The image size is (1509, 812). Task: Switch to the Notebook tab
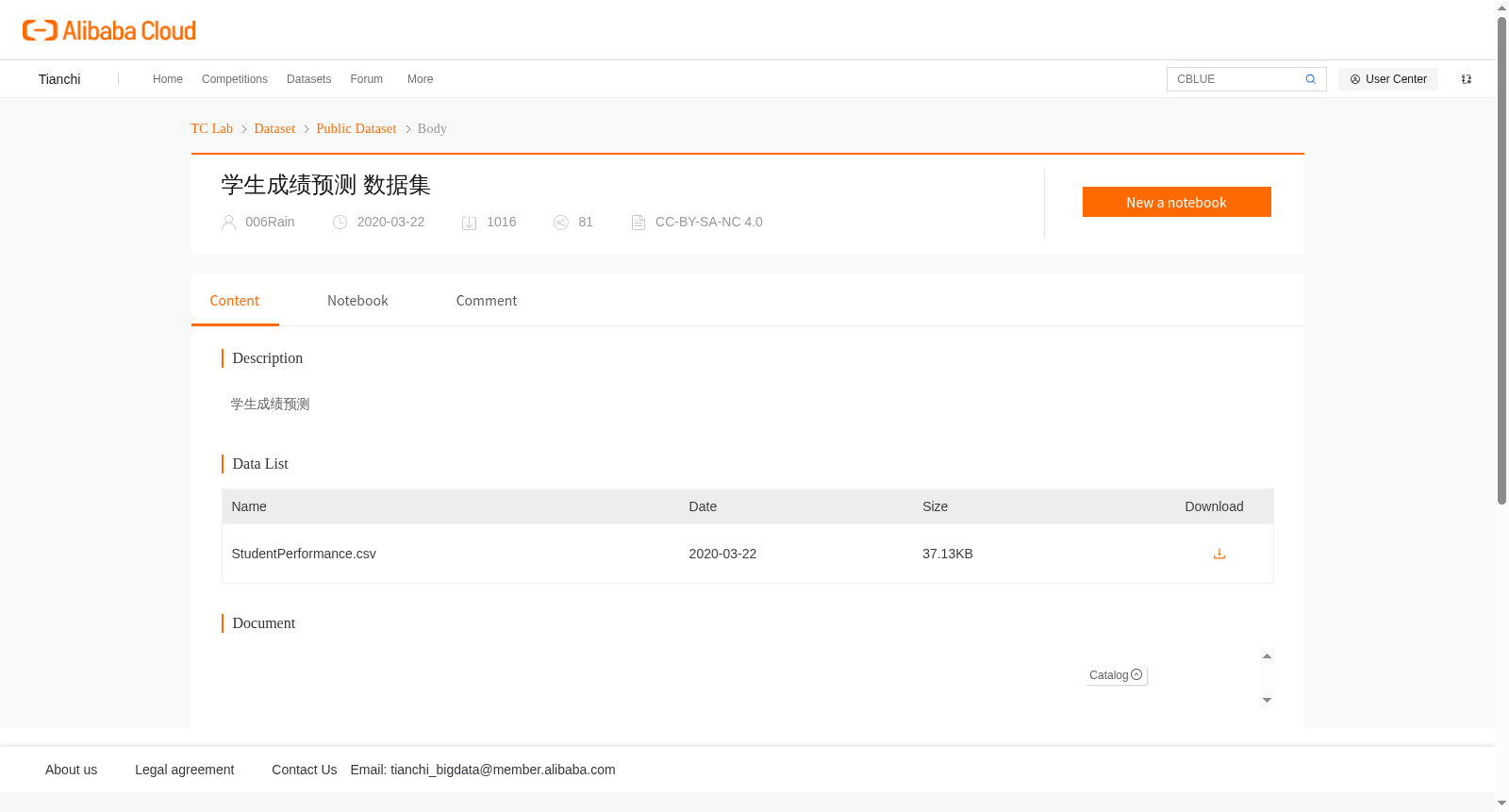point(357,301)
